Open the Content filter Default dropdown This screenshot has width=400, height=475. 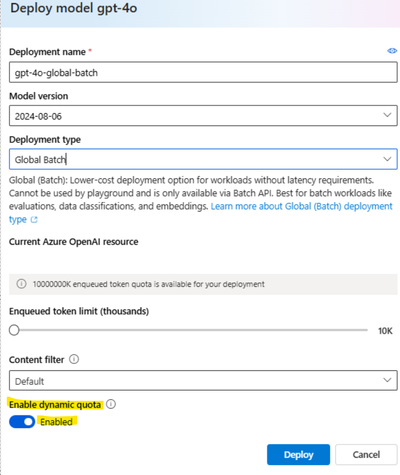pos(203,380)
